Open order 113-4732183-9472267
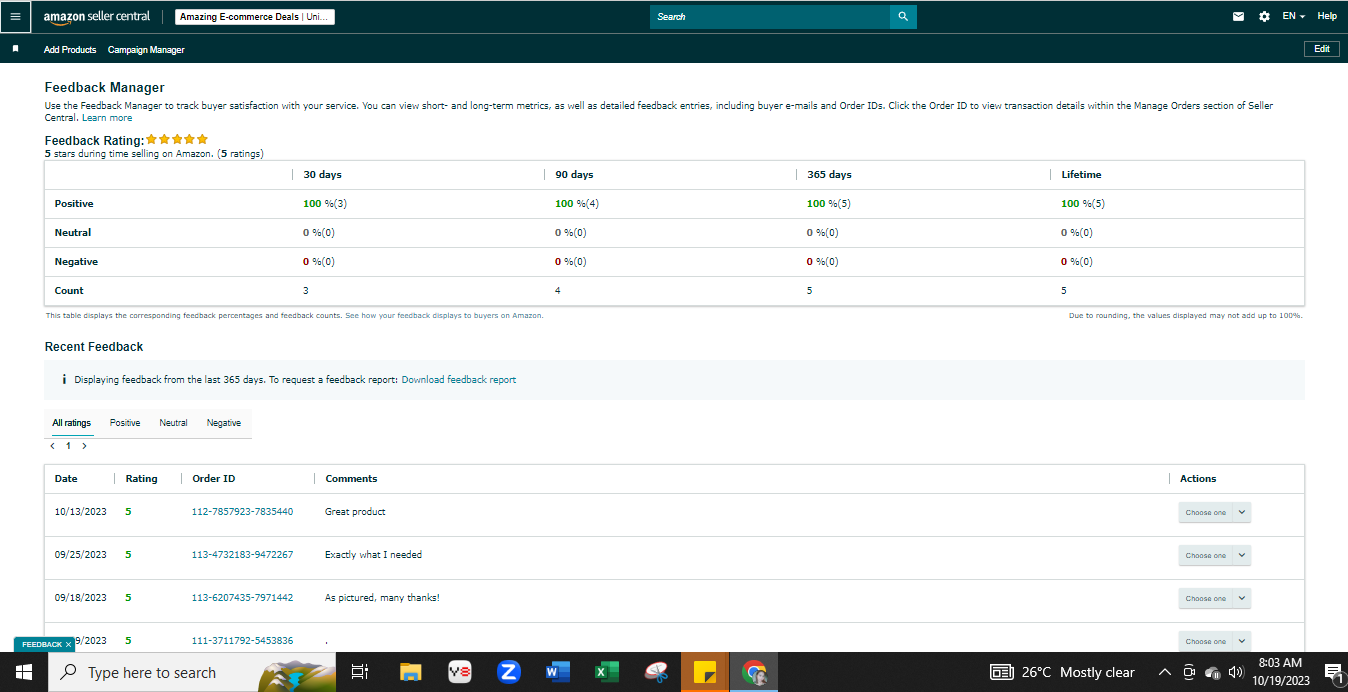This screenshot has width=1348, height=692. [242, 555]
